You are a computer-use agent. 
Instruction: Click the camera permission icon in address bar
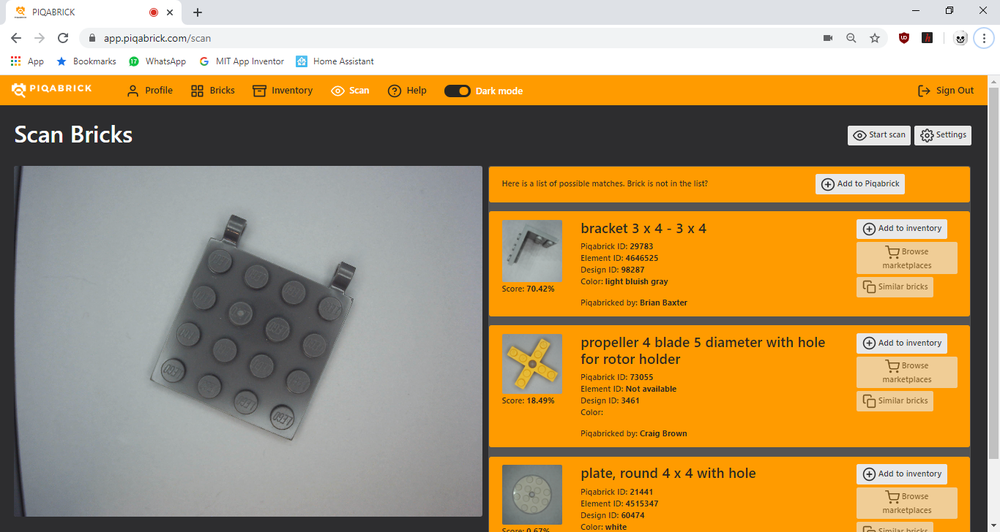point(828,38)
